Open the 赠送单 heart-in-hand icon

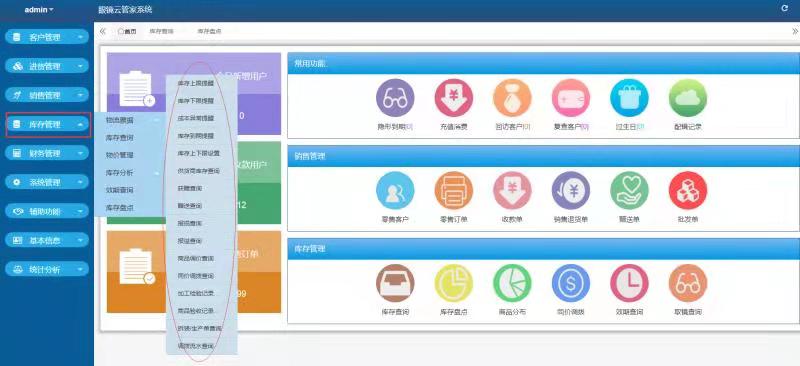click(629, 190)
